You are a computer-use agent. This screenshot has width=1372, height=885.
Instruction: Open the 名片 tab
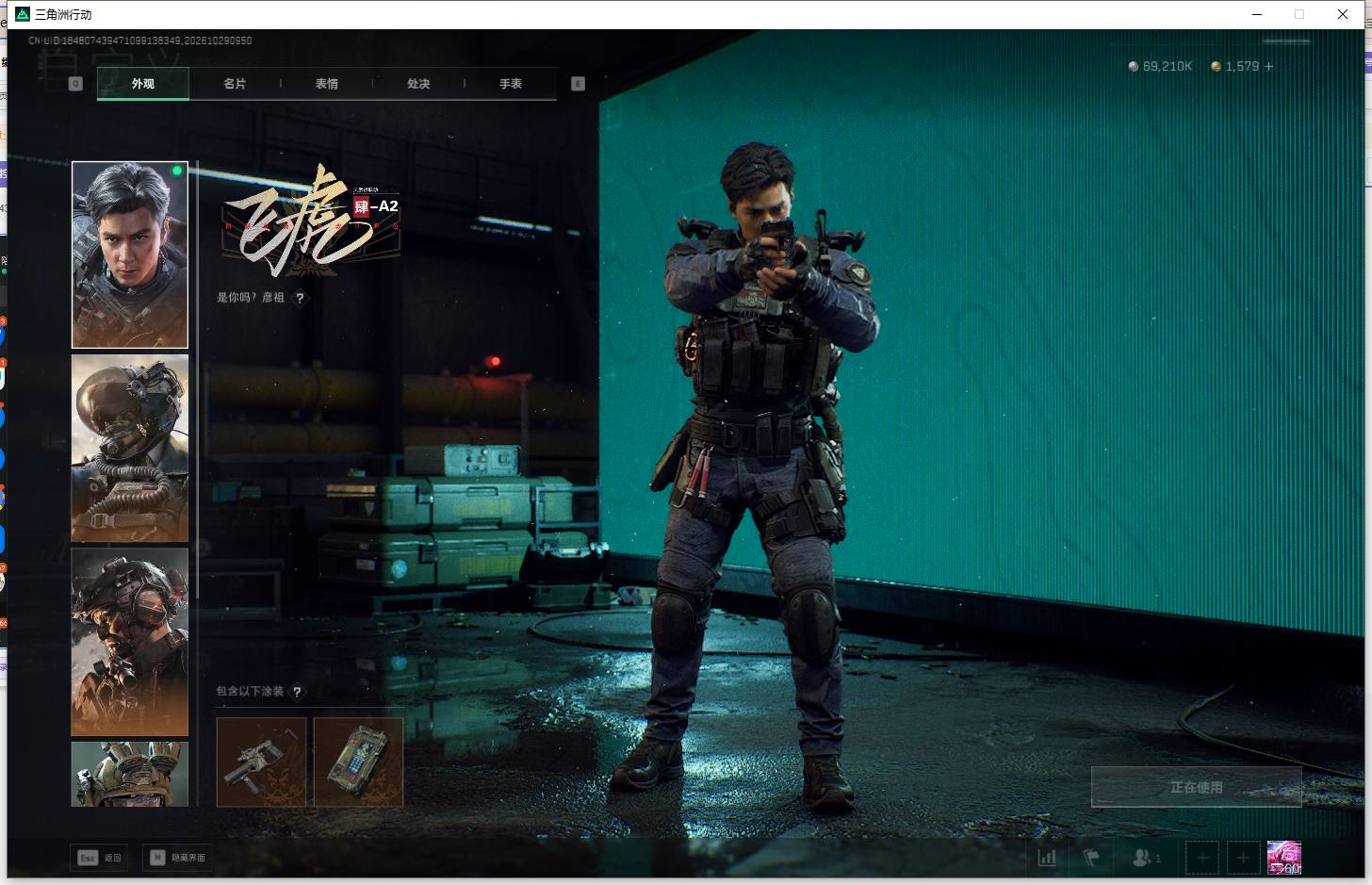click(235, 84)
